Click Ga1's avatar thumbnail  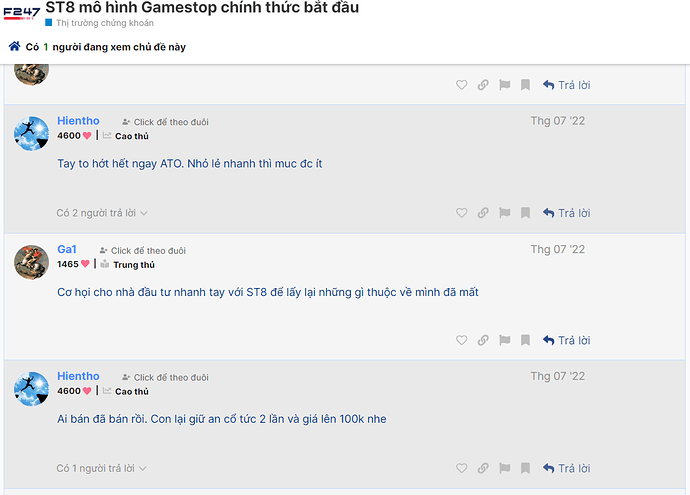[x=31, y=262]
